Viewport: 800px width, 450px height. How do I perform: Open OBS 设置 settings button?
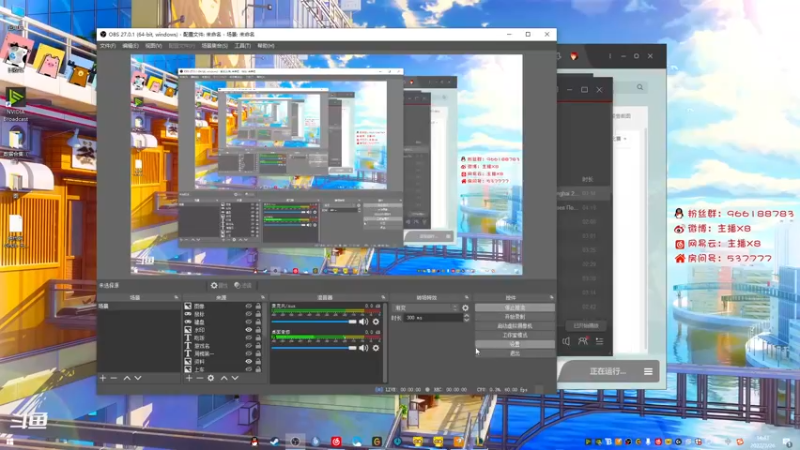point(515,344)
